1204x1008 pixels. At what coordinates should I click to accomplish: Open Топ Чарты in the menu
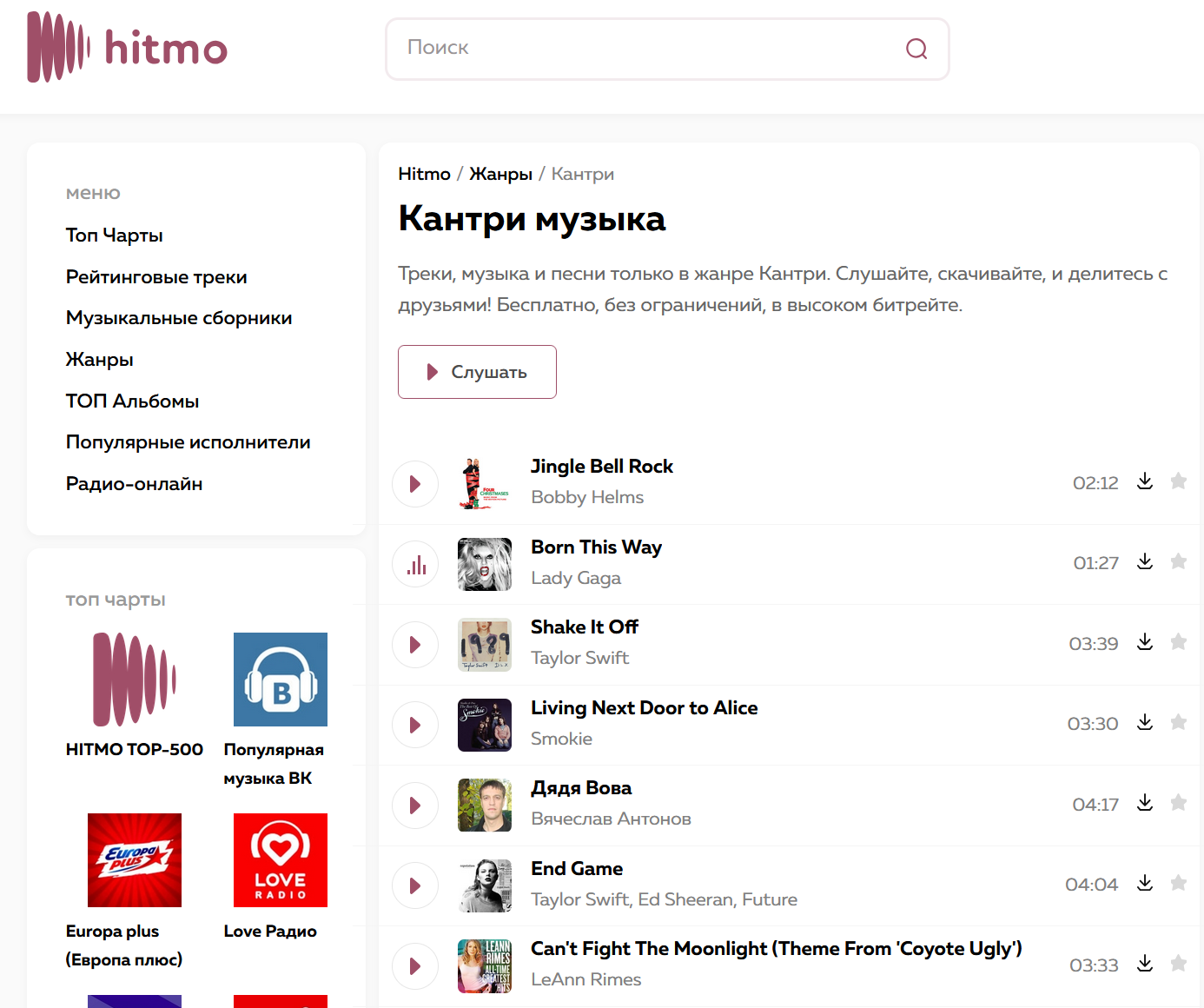pyautogui.click(x=115, y=235)
